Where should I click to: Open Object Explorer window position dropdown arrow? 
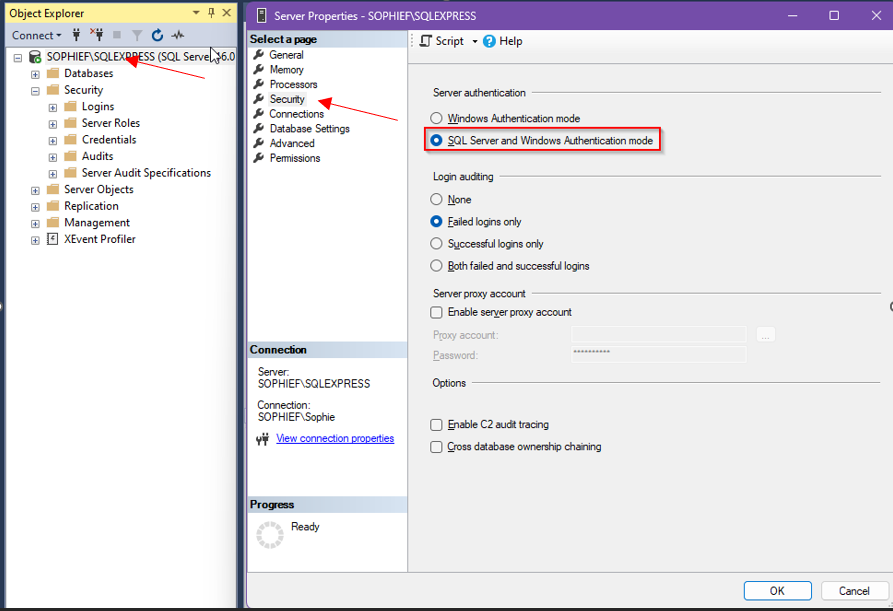pos(196,13)
